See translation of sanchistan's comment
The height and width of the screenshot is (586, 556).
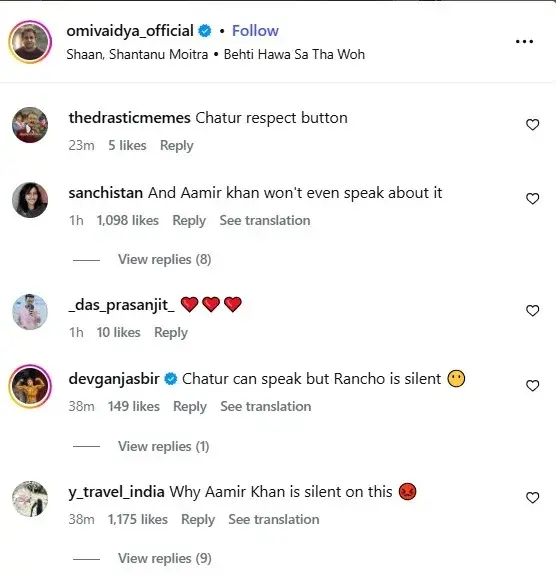coord(265,220)
